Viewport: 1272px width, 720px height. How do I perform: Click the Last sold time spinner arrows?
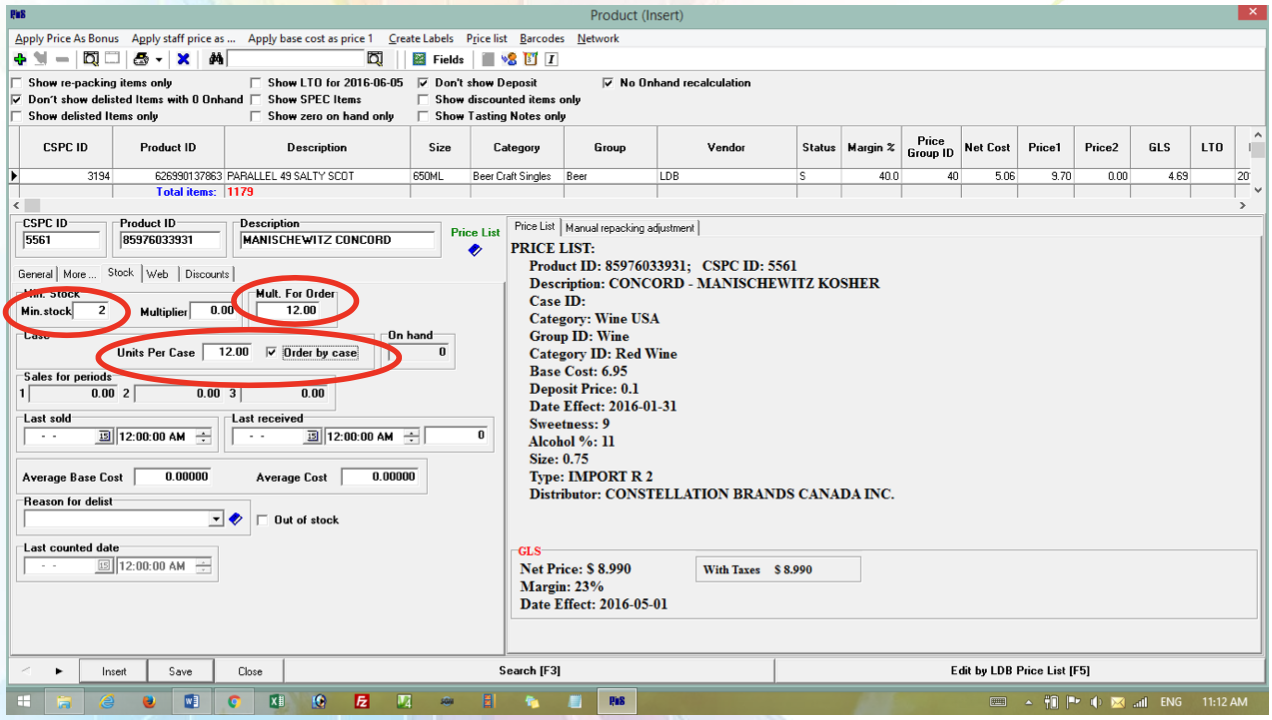204,436
